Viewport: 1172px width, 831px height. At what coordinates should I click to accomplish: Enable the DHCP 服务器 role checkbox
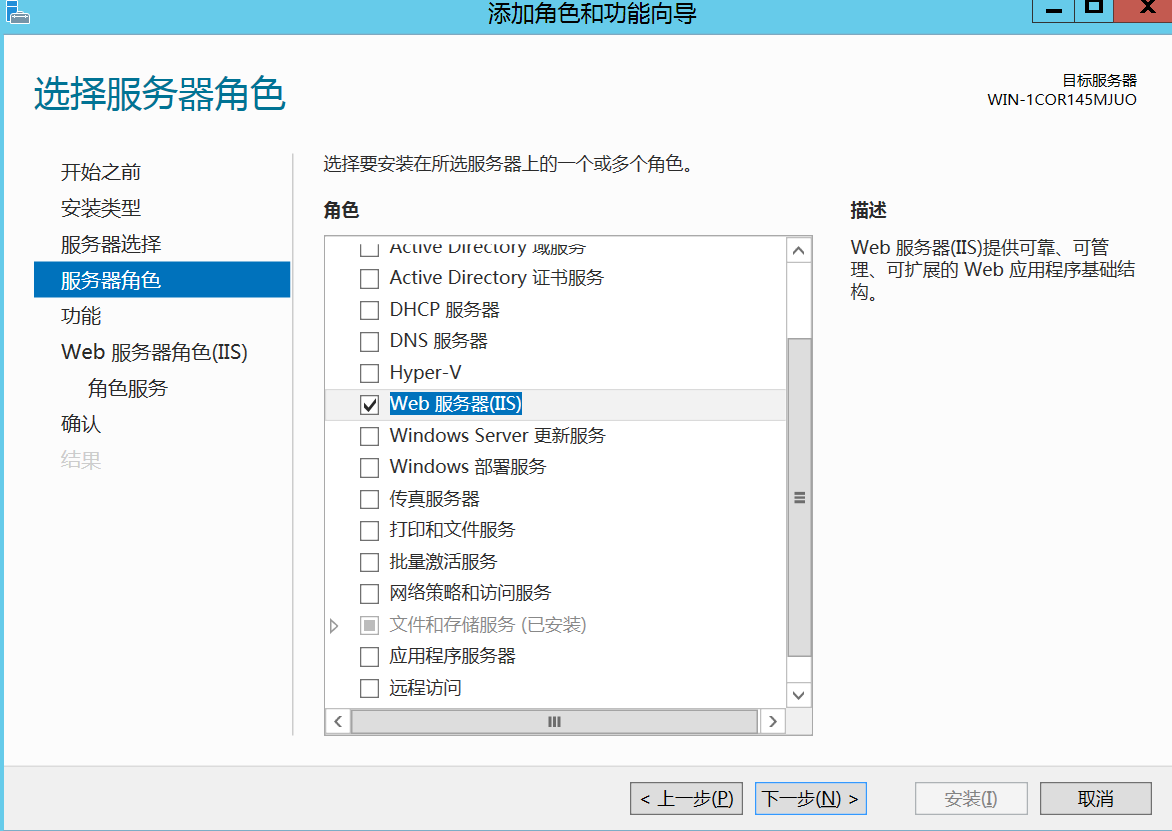(x=370, y=310)
